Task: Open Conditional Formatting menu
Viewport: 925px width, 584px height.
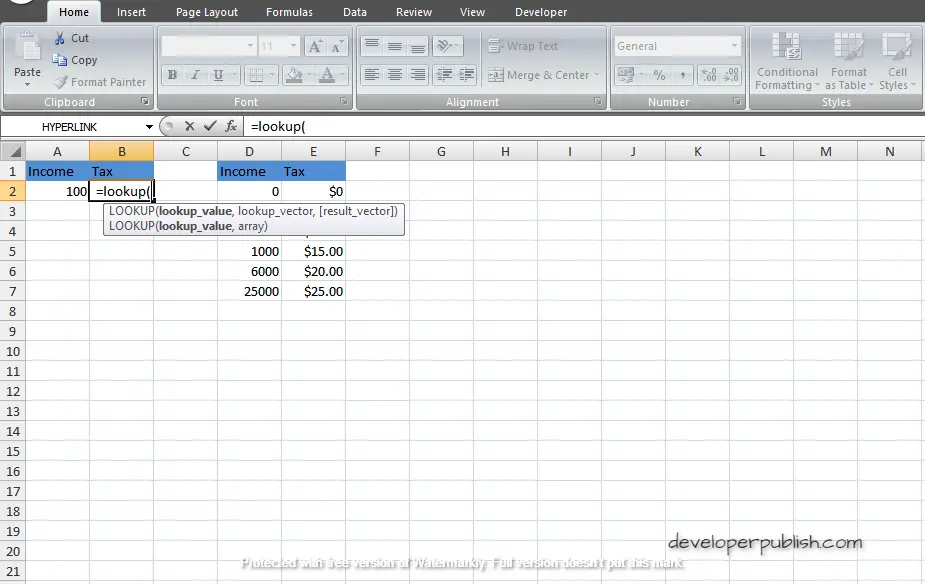Action: click(787, 62)
